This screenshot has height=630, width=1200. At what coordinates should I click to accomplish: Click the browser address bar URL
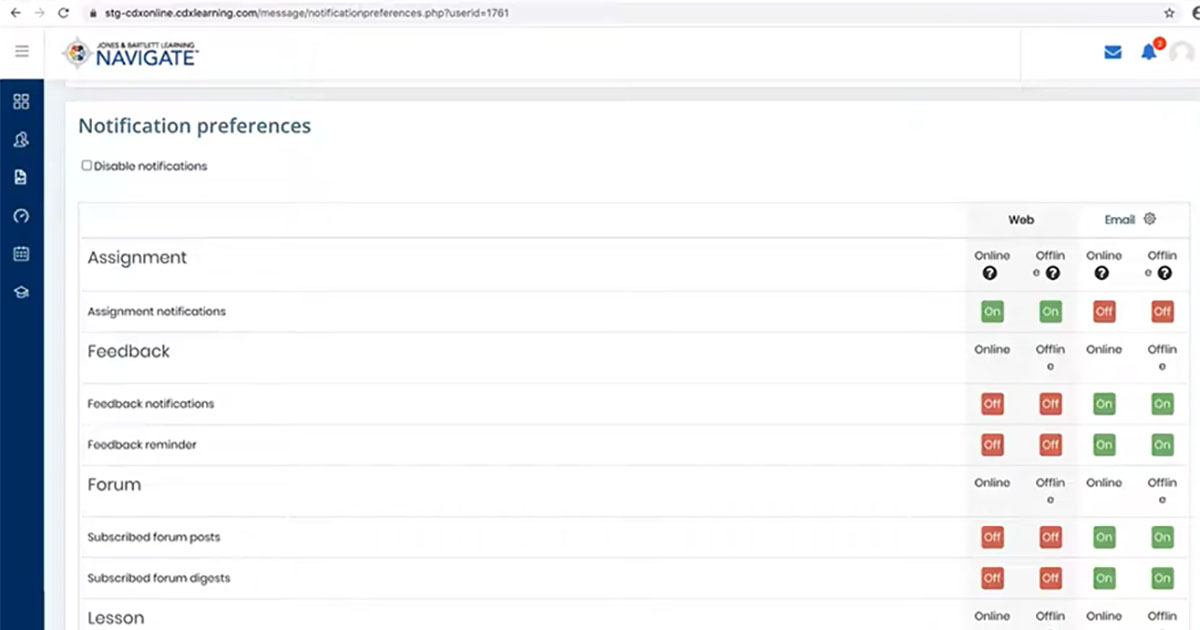pos(307,14)
